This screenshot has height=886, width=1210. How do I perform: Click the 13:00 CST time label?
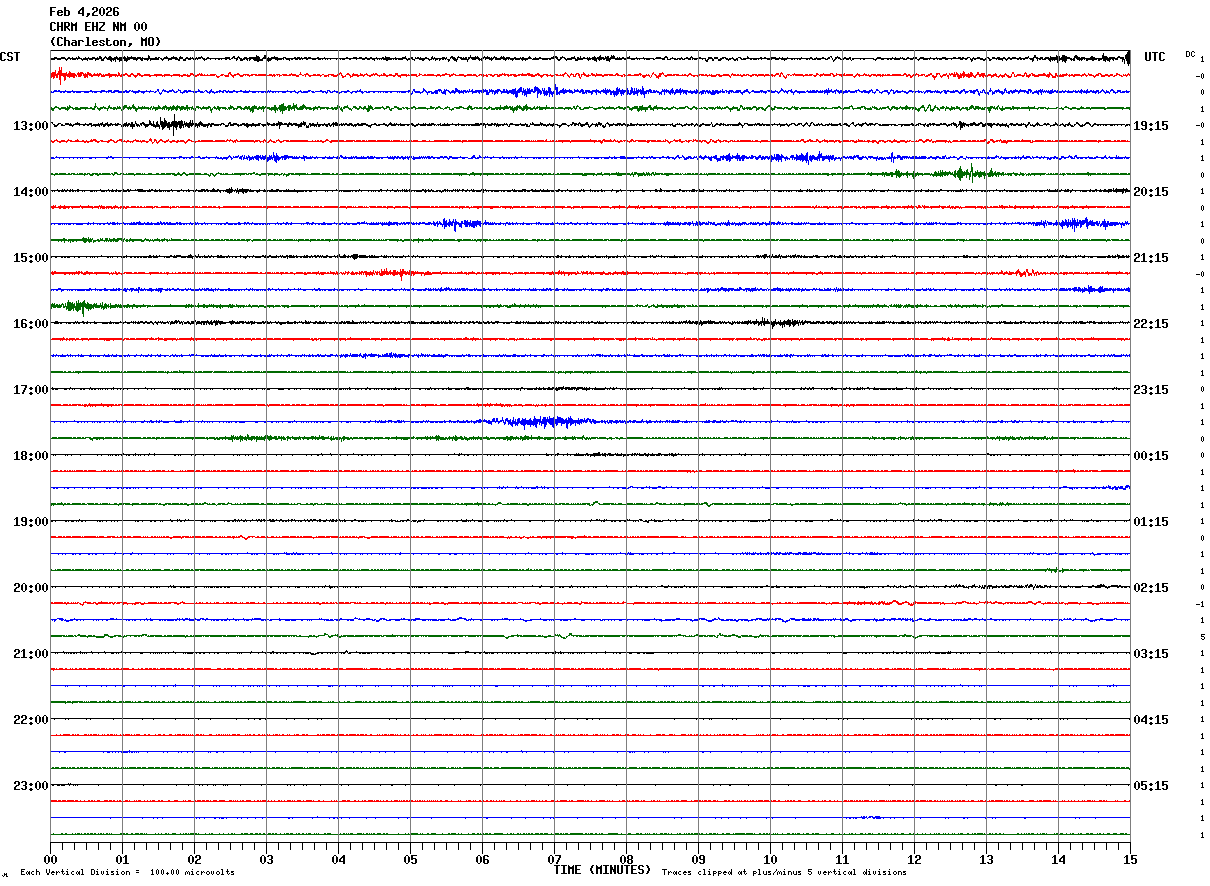[30, 126]
